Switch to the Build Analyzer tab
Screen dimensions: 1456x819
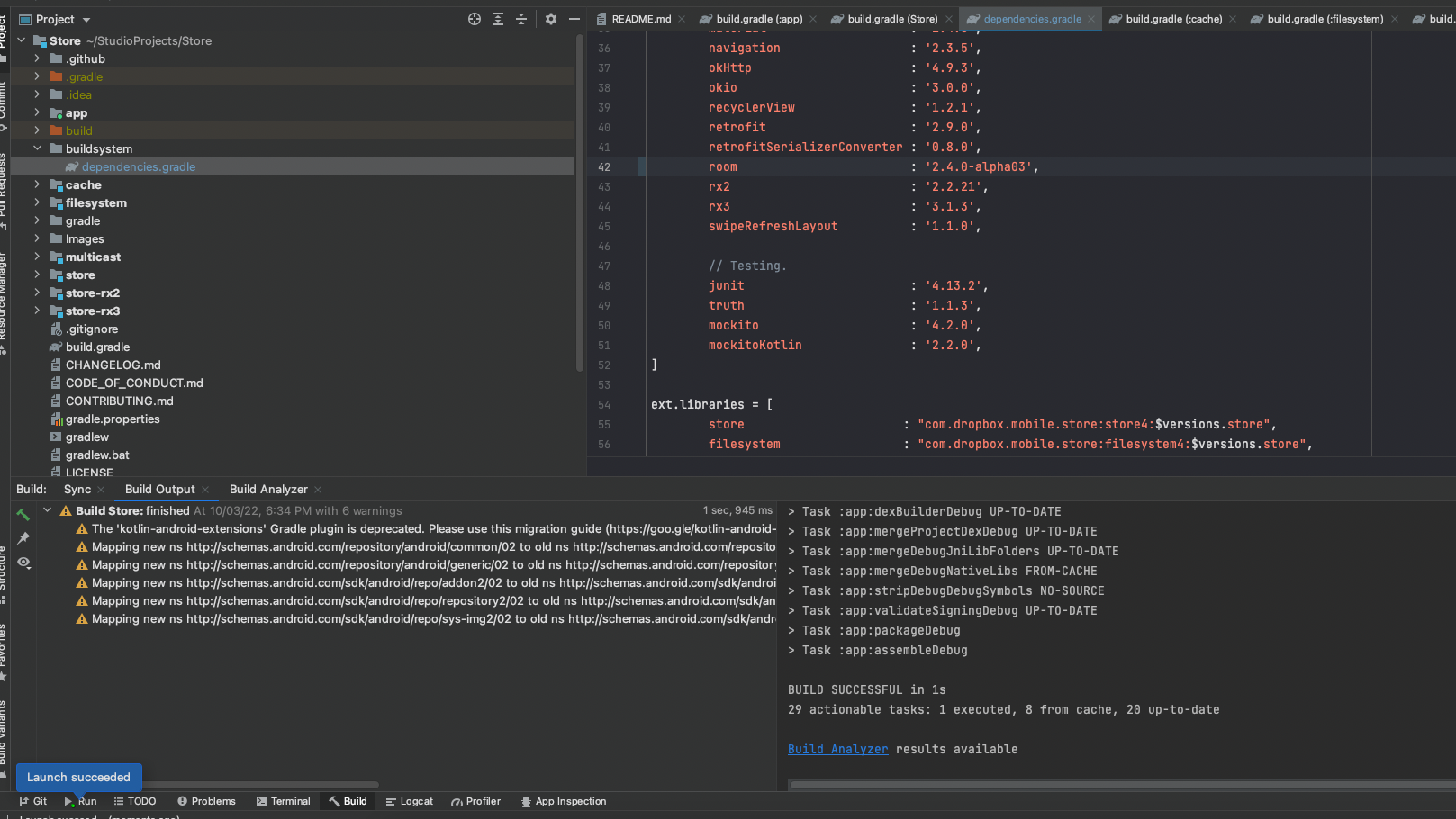click(267, 489)
